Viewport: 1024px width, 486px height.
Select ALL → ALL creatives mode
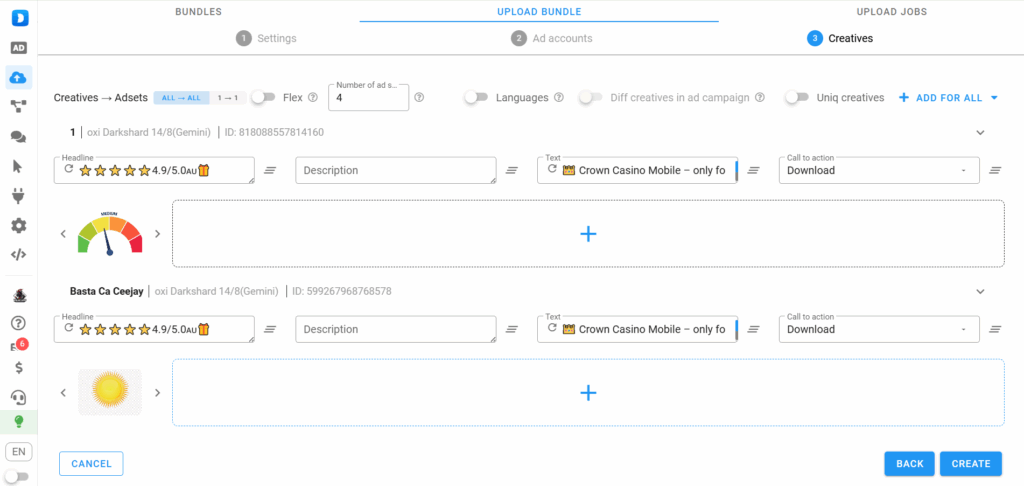click(x=182, y=98)
